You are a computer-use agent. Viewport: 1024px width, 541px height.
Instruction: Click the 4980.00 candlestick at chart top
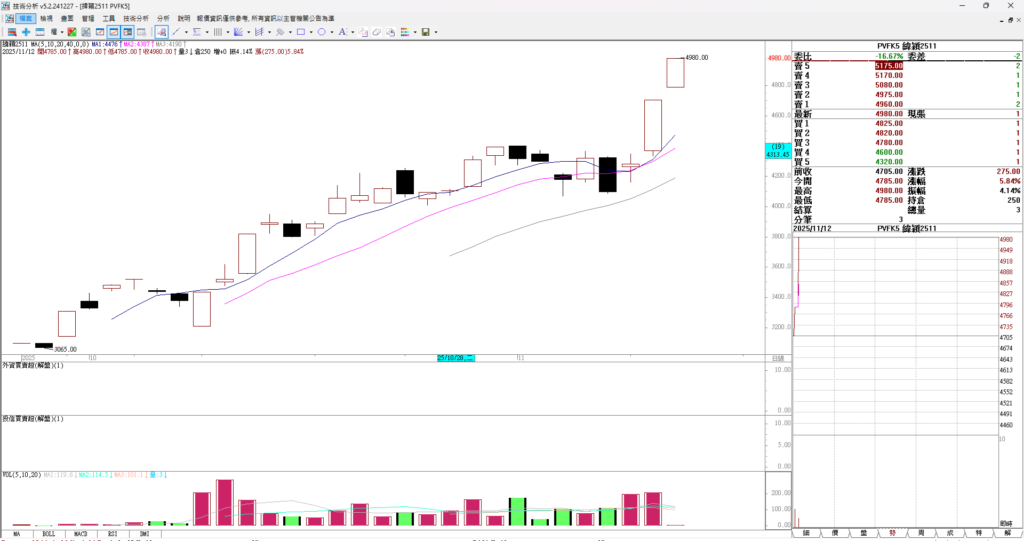pyautogui.click(x=675, y=72)
